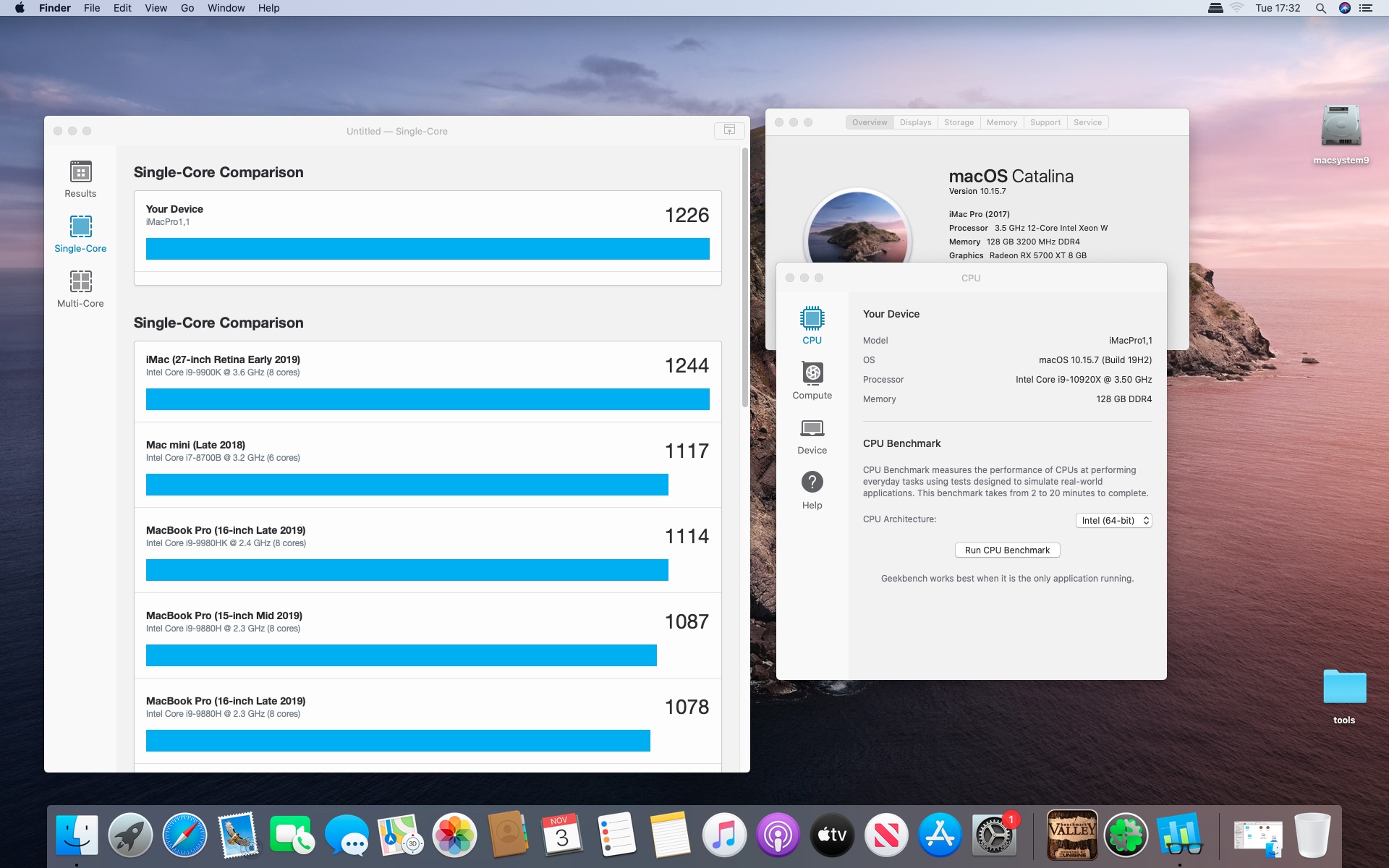
Task: Open the Go menu
Action: (187, 8)
